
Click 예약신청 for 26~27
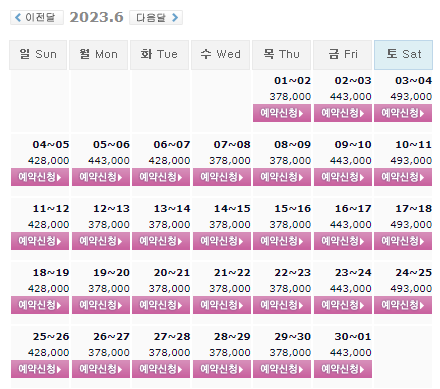pyautogui.click(x=101, y=369)
